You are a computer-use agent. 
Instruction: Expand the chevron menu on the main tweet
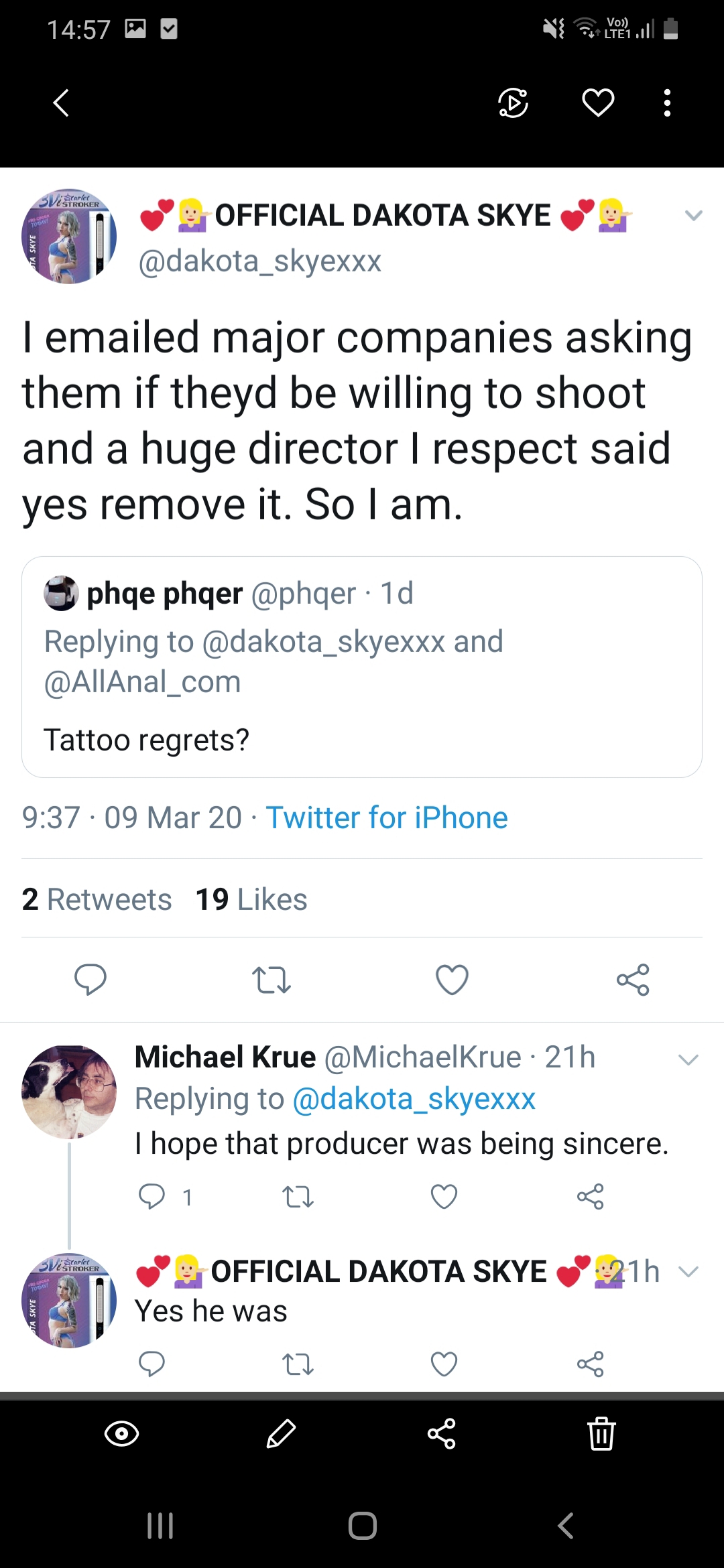click(693, 216)
